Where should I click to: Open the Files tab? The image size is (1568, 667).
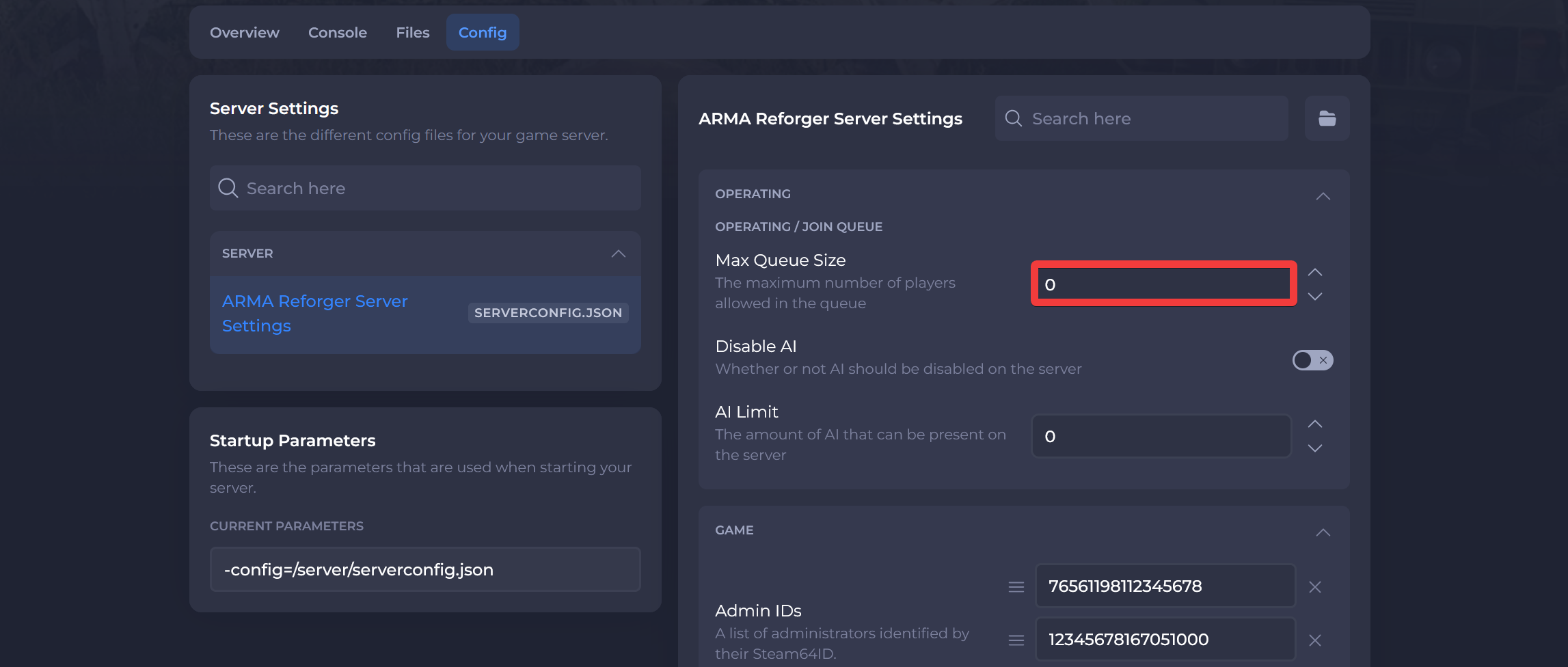(x=413, y=32)
